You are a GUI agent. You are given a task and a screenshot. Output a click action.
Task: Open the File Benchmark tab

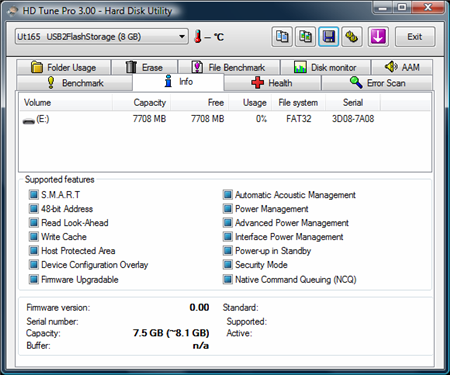tap(229, 67)
